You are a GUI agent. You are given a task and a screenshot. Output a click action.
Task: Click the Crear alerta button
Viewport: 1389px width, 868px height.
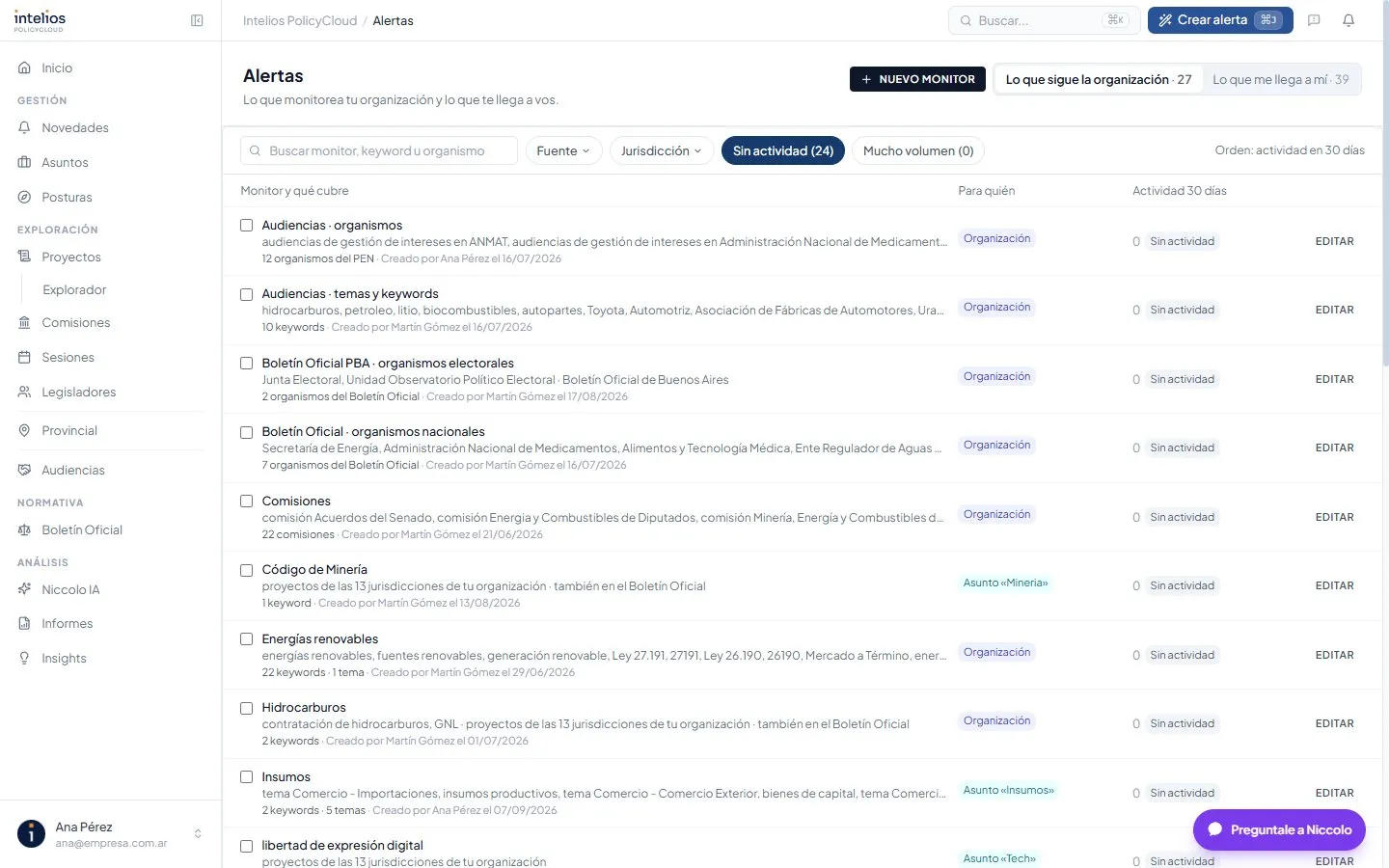click(1220, 20)
